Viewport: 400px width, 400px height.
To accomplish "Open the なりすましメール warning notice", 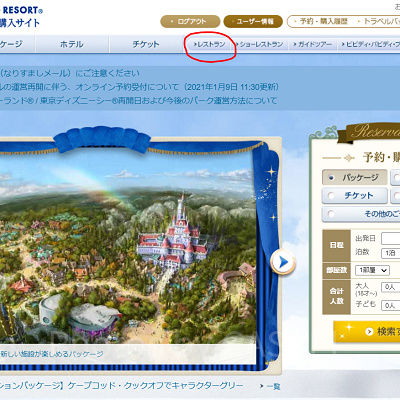I will coord(70,73).
